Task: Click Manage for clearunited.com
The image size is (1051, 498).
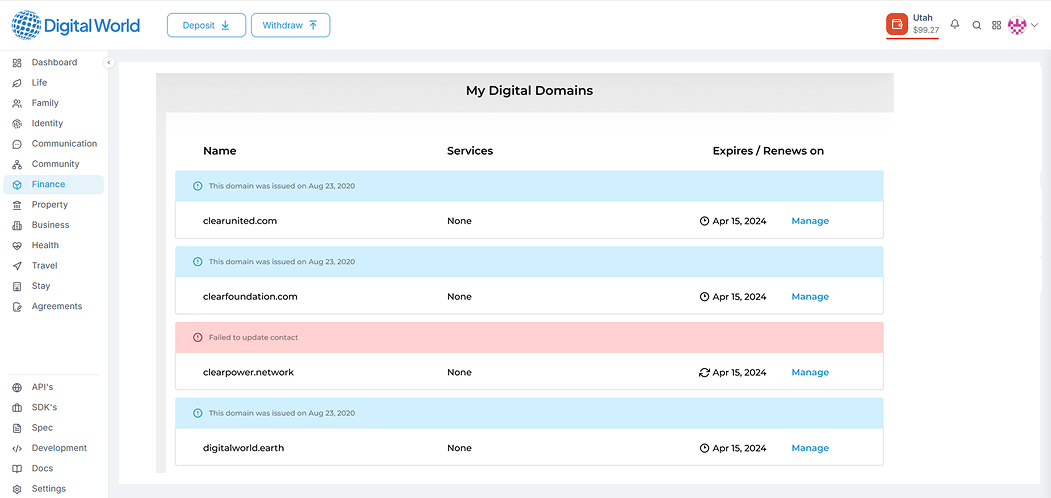Action: (810, 221)
